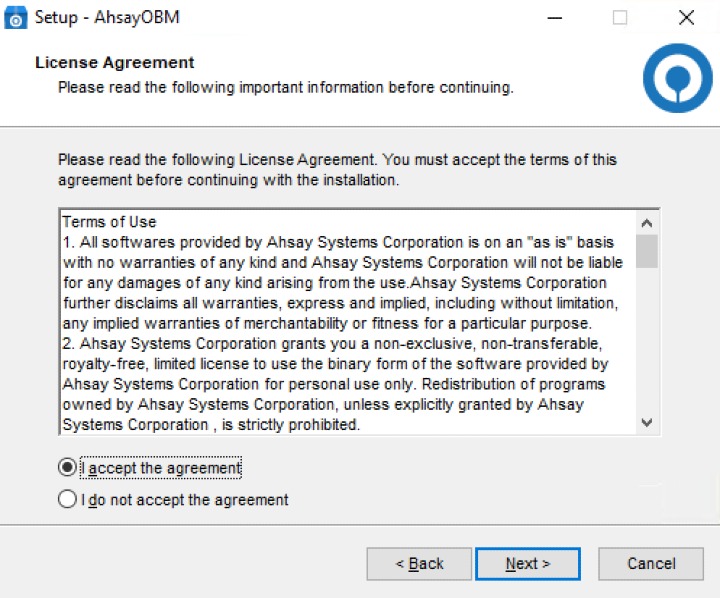Click "Please read the following important information" subtitle
The image size is (720, 598).
coord(285,87)
